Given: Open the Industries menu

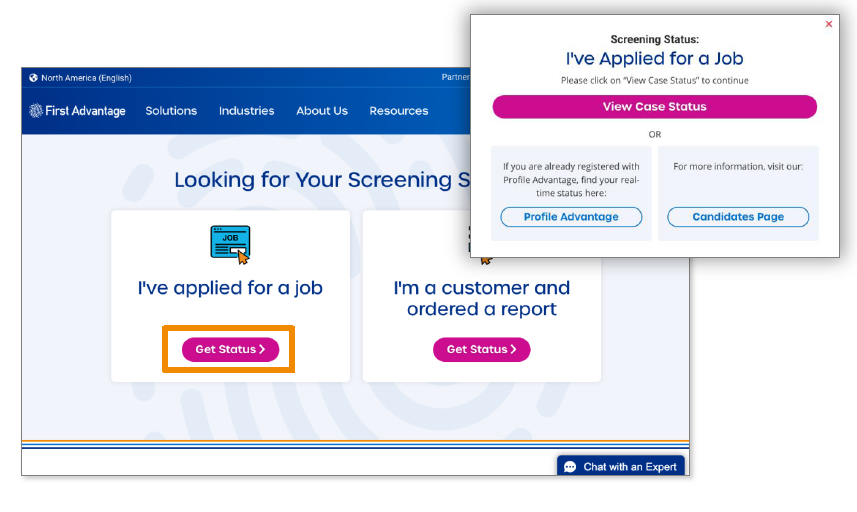Looking at the screenshot, I should tap(246, 111).
